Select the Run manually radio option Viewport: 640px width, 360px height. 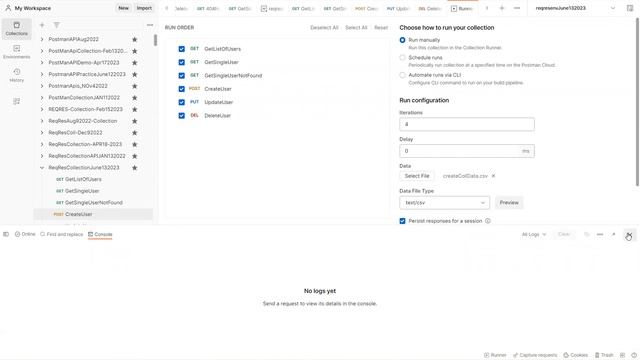point(402,40)
